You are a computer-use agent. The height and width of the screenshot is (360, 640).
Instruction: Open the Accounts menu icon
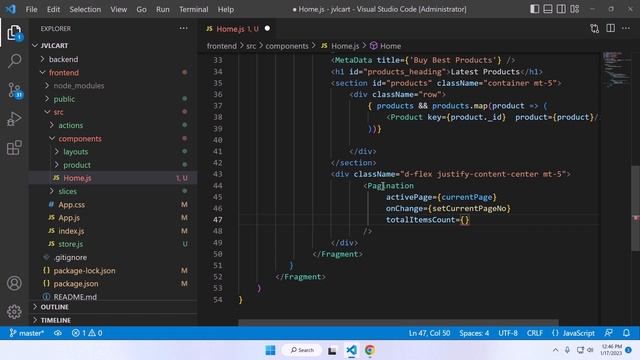pos(14,283)
